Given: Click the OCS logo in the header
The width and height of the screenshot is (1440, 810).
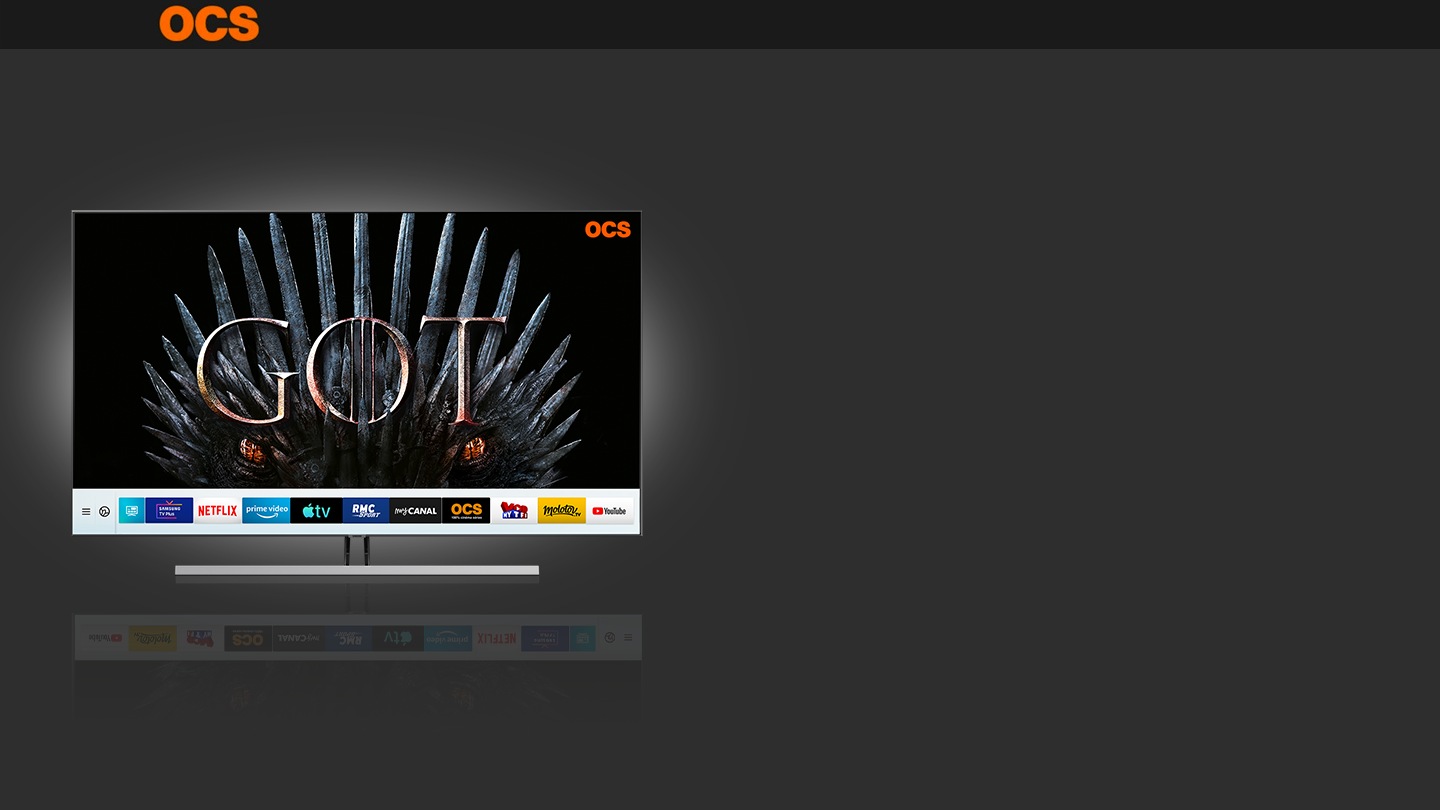Looking at the screenshot, I should click(209, 23).
